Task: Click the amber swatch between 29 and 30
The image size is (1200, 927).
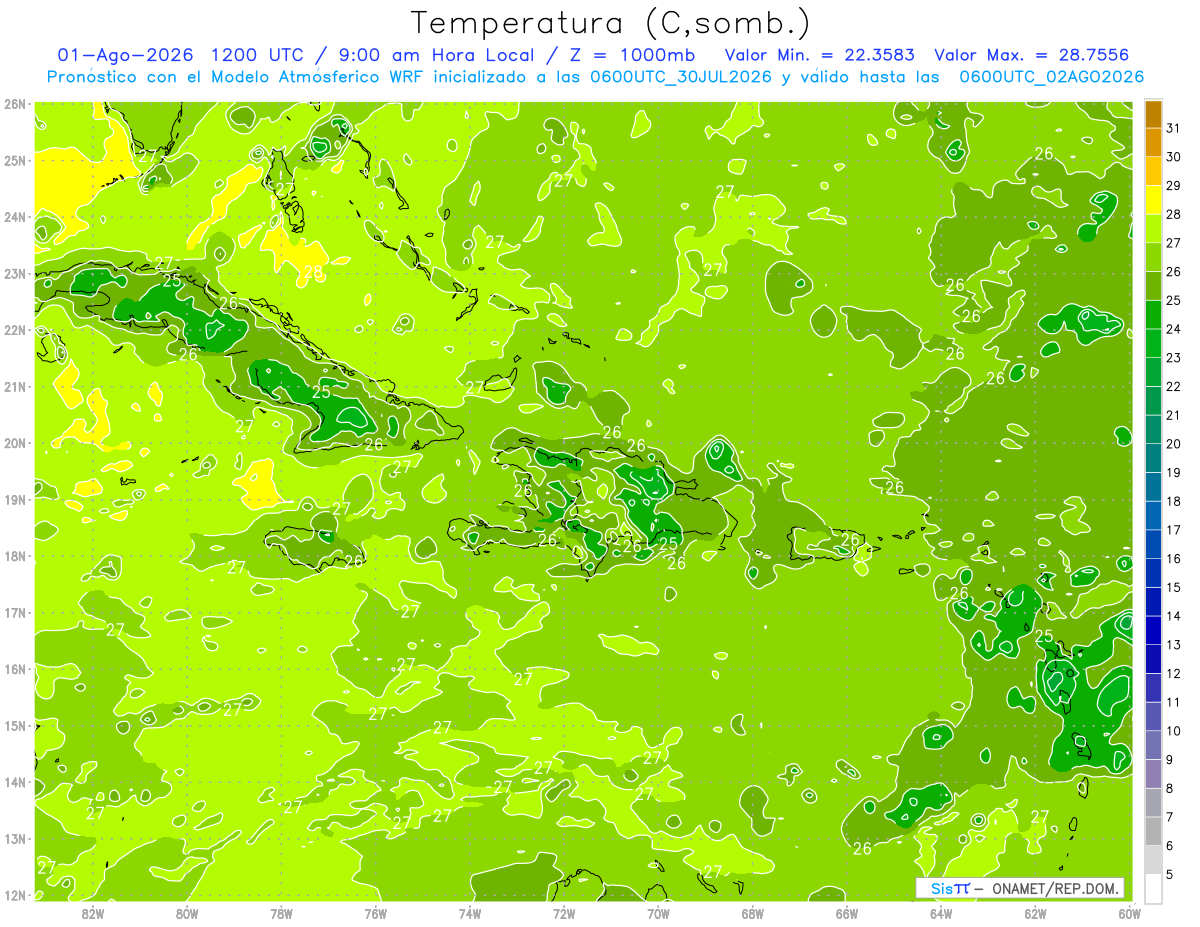Action: click(1153, 171)
